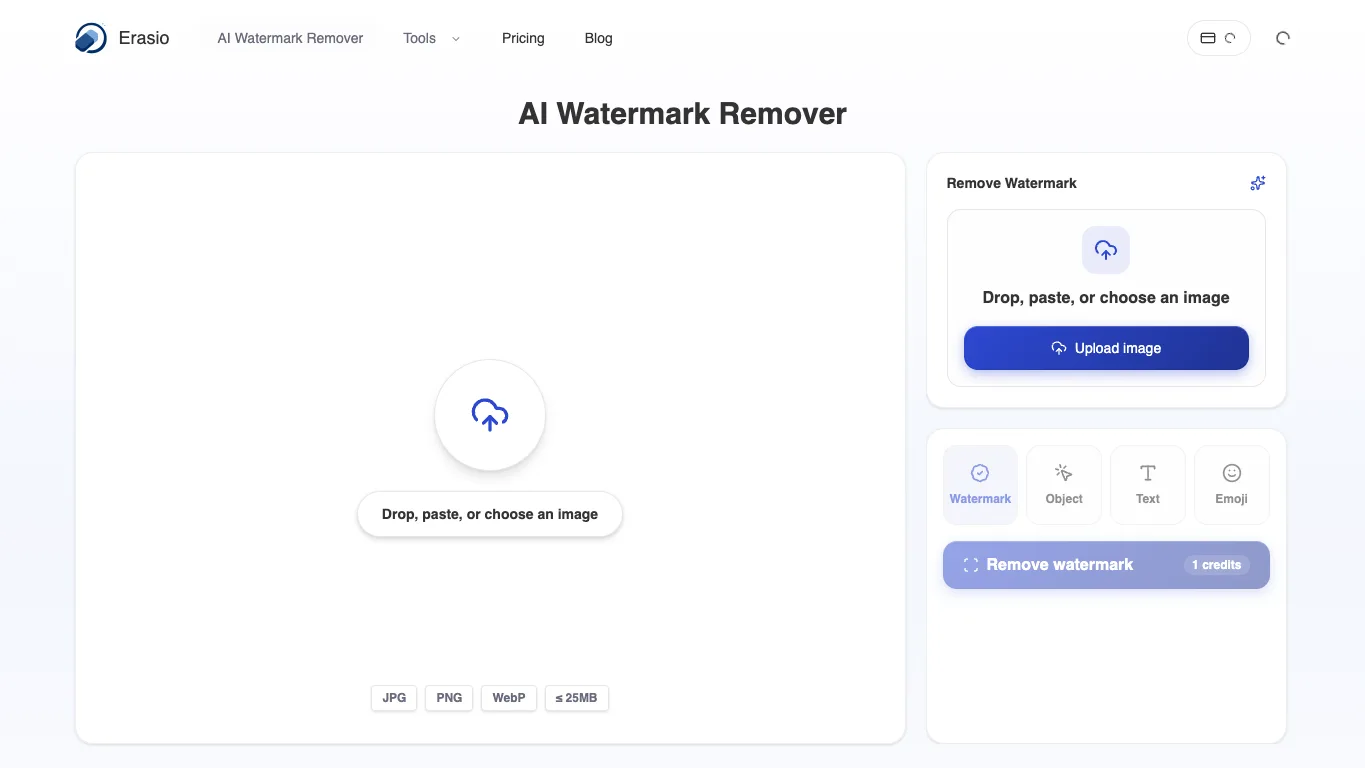Open the AI Watermark Remover nav link

(290, 38)
